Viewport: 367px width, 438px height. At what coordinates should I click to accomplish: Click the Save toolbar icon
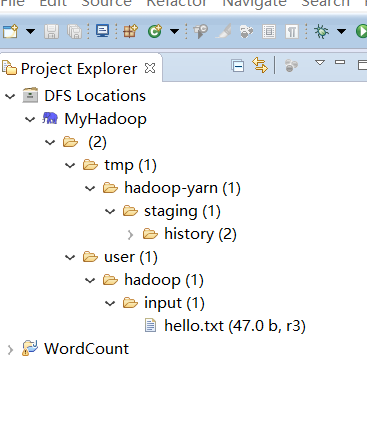pyautogui.click(x=51, y=32)
